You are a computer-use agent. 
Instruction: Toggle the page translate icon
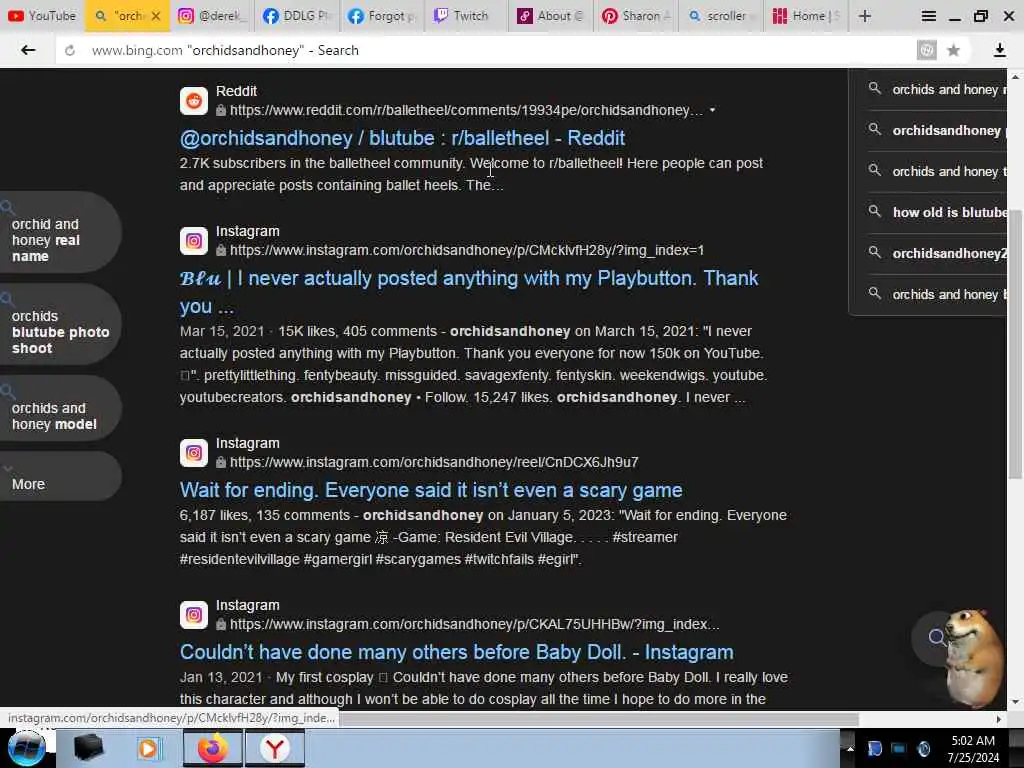pos(926,50)
